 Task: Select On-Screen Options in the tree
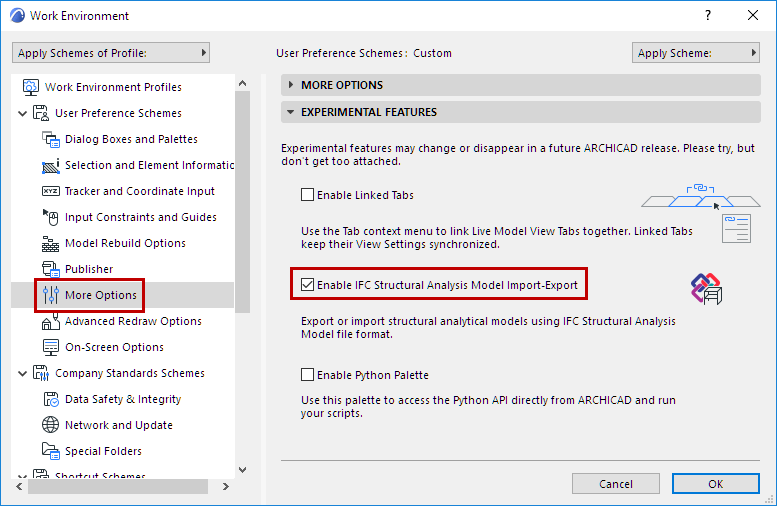[114, 347]
